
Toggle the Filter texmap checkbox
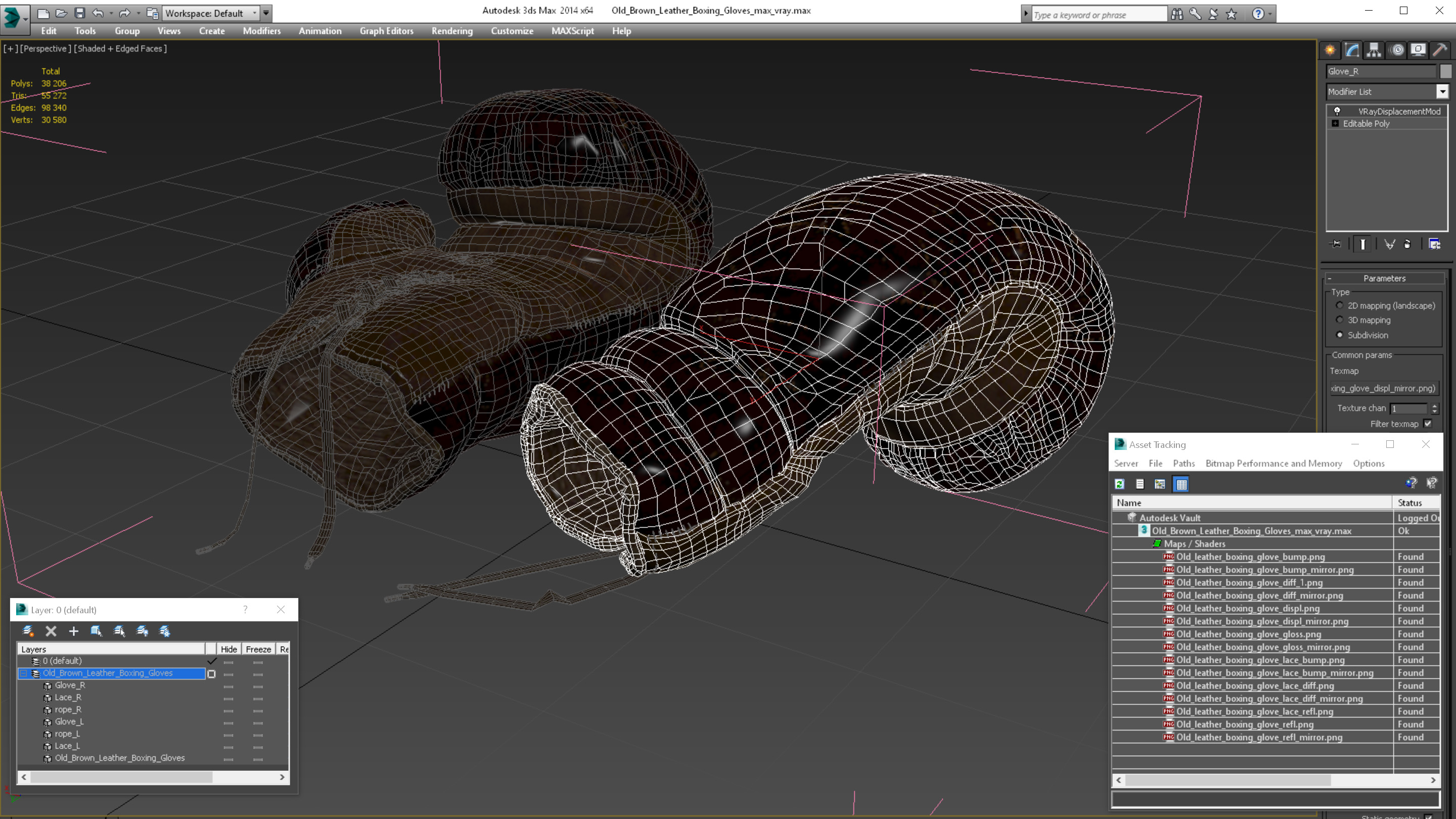1428,423
